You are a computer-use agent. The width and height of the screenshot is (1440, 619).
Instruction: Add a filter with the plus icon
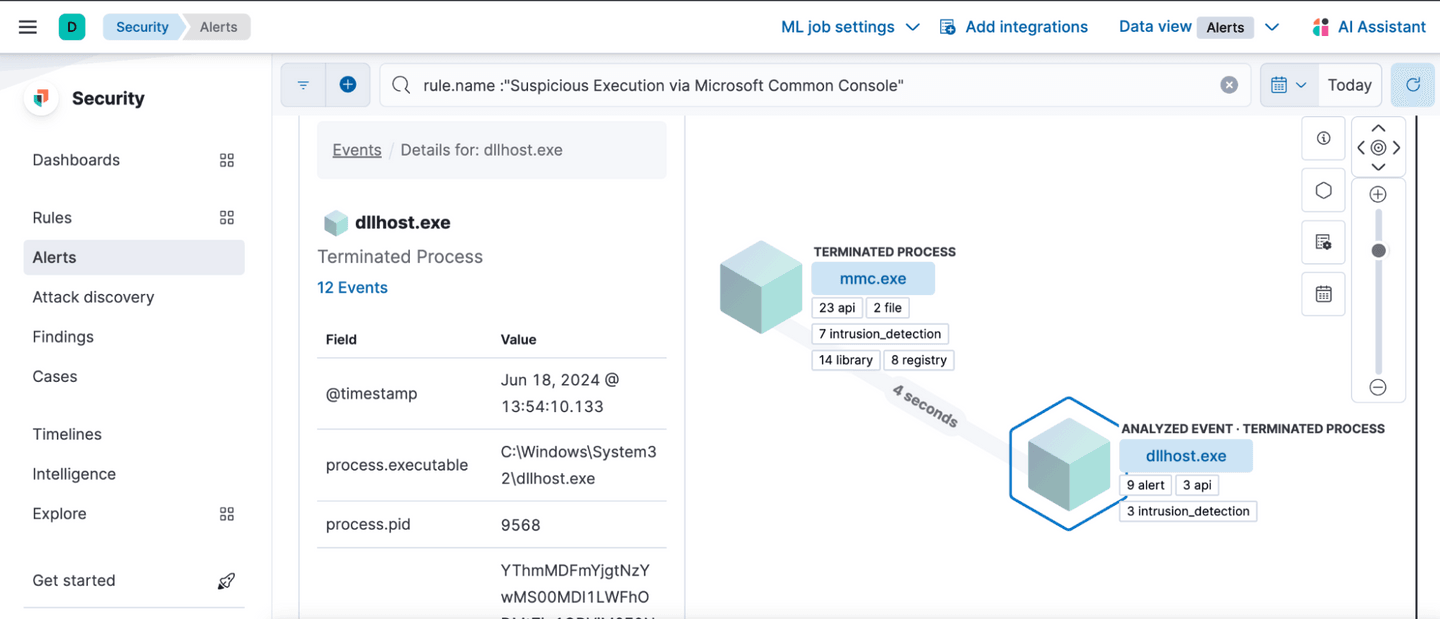[348, 85]
